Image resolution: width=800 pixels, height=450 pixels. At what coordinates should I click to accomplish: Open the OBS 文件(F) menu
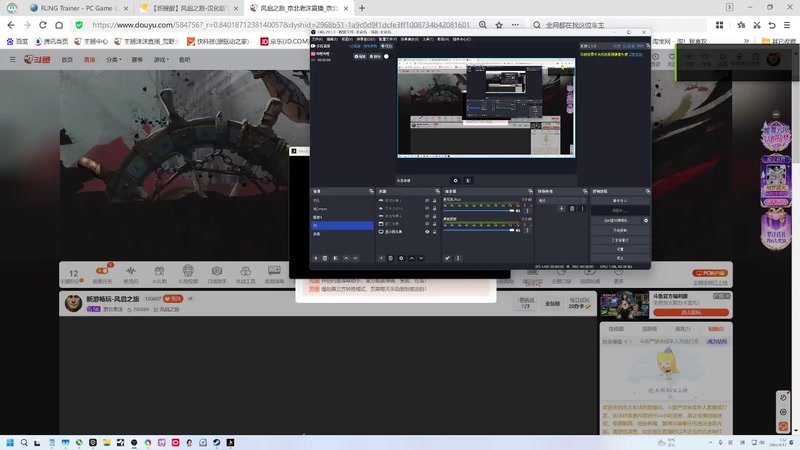[317, 39]
